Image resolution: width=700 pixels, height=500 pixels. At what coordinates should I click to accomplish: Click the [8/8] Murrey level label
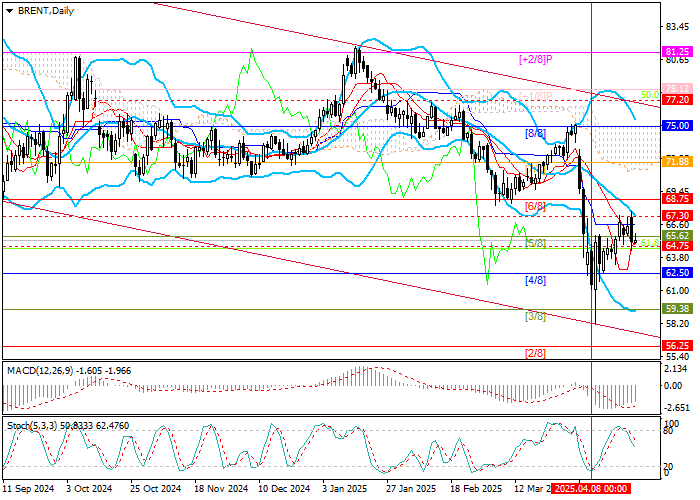(535, 133)
